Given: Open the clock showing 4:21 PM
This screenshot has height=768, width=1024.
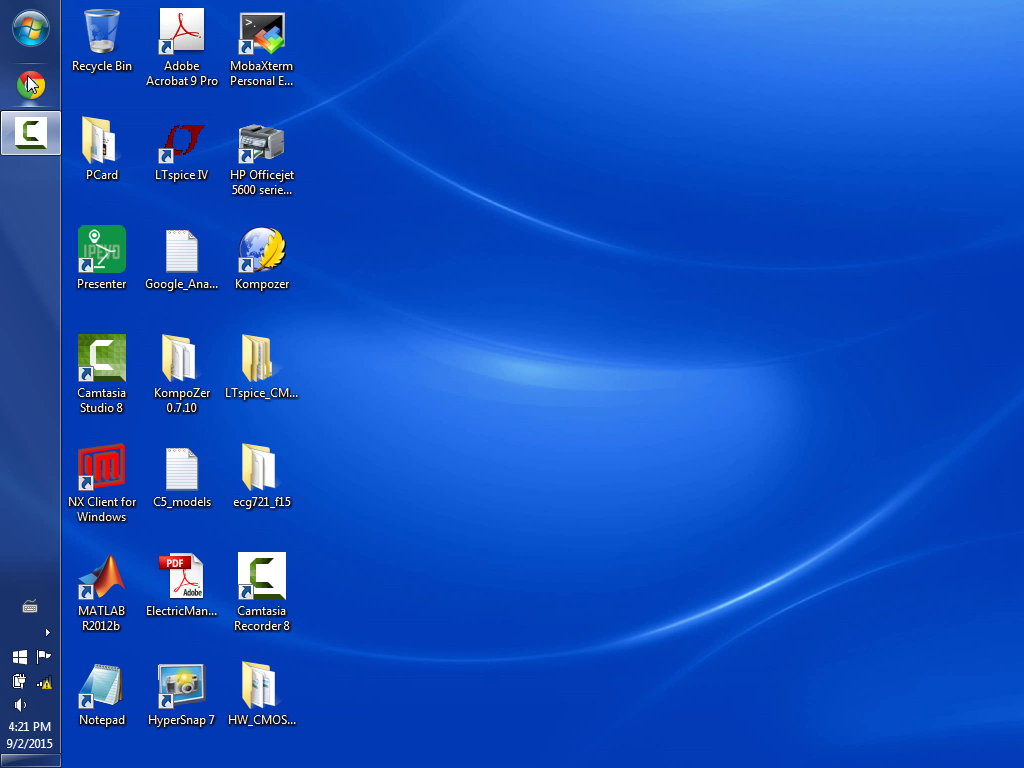Looking at the screenshot, I should pos(30,735).
